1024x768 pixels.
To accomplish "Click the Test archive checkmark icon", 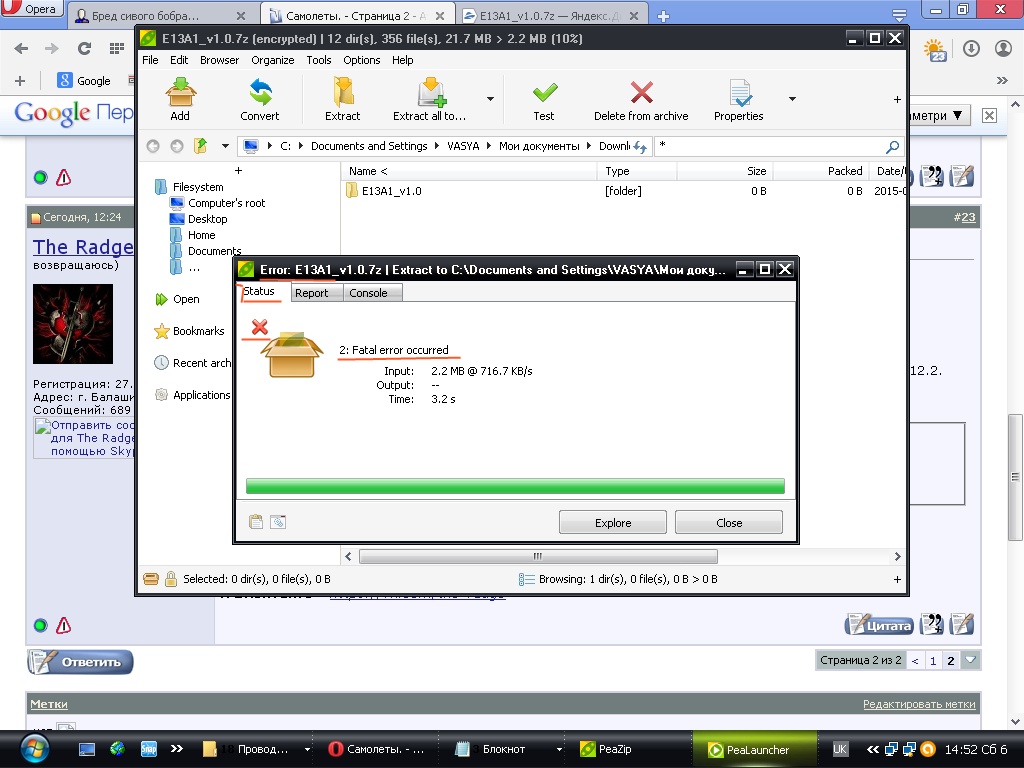I will 545,93.
